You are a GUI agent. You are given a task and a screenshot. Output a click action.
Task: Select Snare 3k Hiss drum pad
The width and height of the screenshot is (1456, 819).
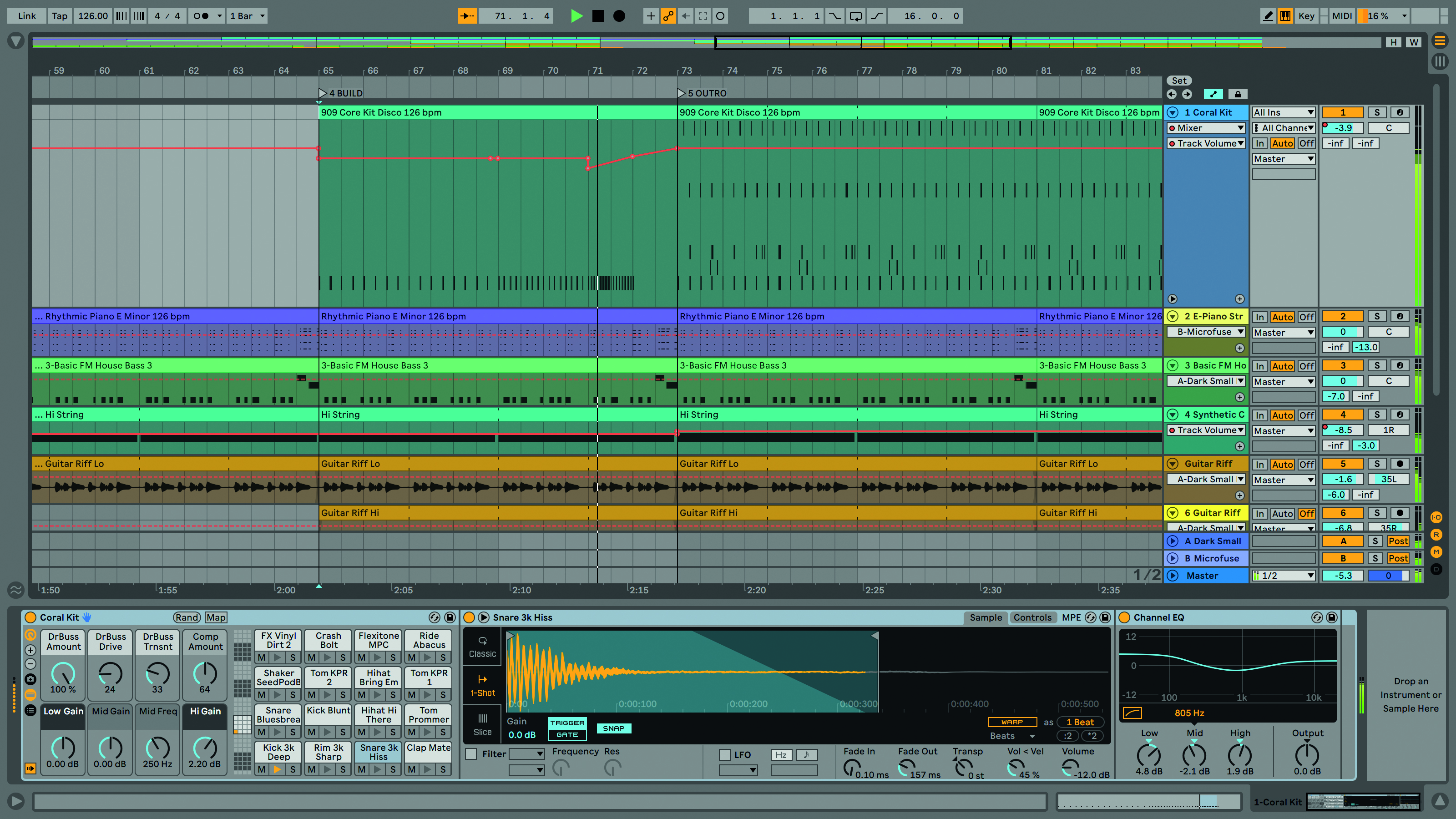coord(378,752)
